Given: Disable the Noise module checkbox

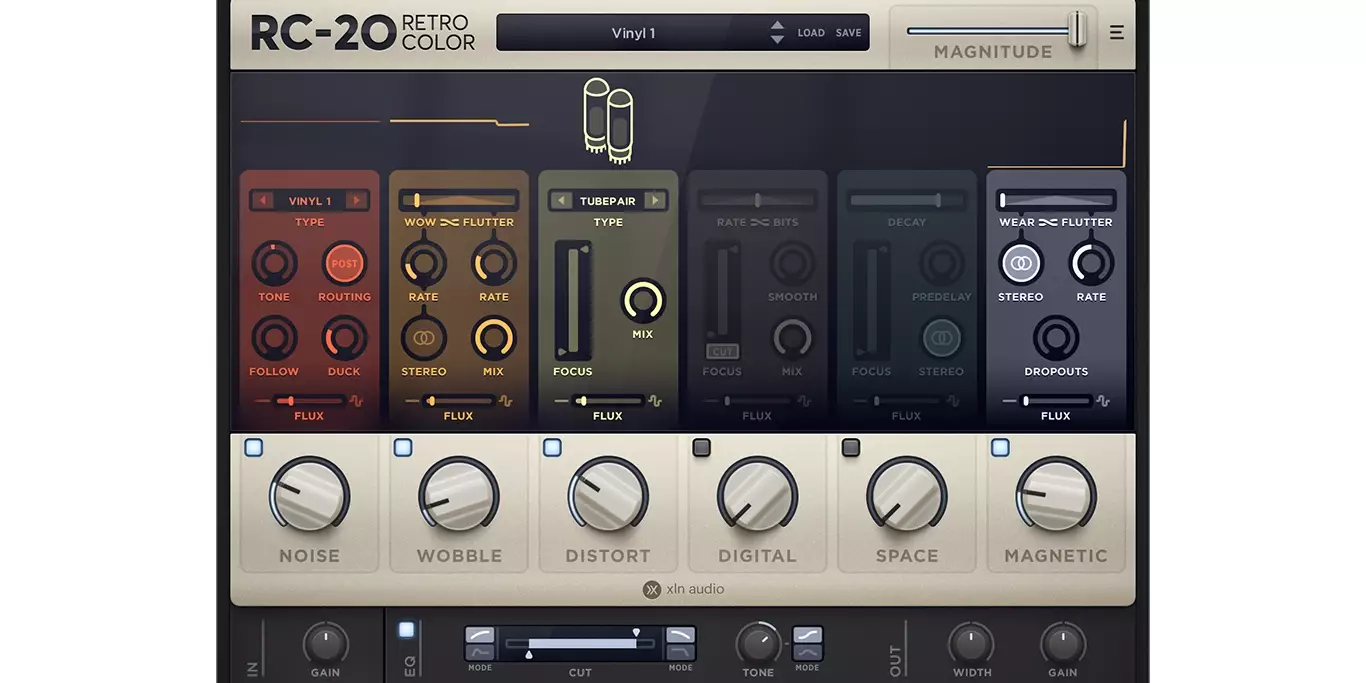Looking at the screenshot, I should 254,448.
